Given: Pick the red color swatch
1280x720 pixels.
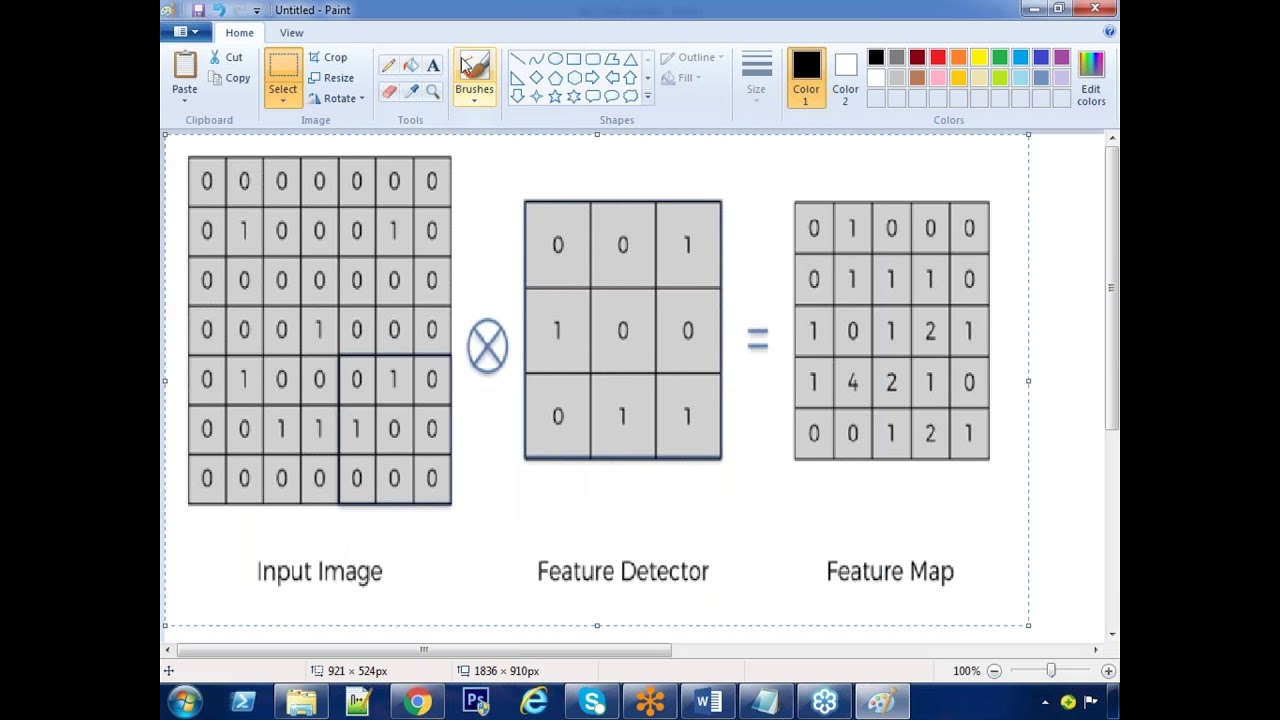Looking at the screenshot, I should coord(938,58).
